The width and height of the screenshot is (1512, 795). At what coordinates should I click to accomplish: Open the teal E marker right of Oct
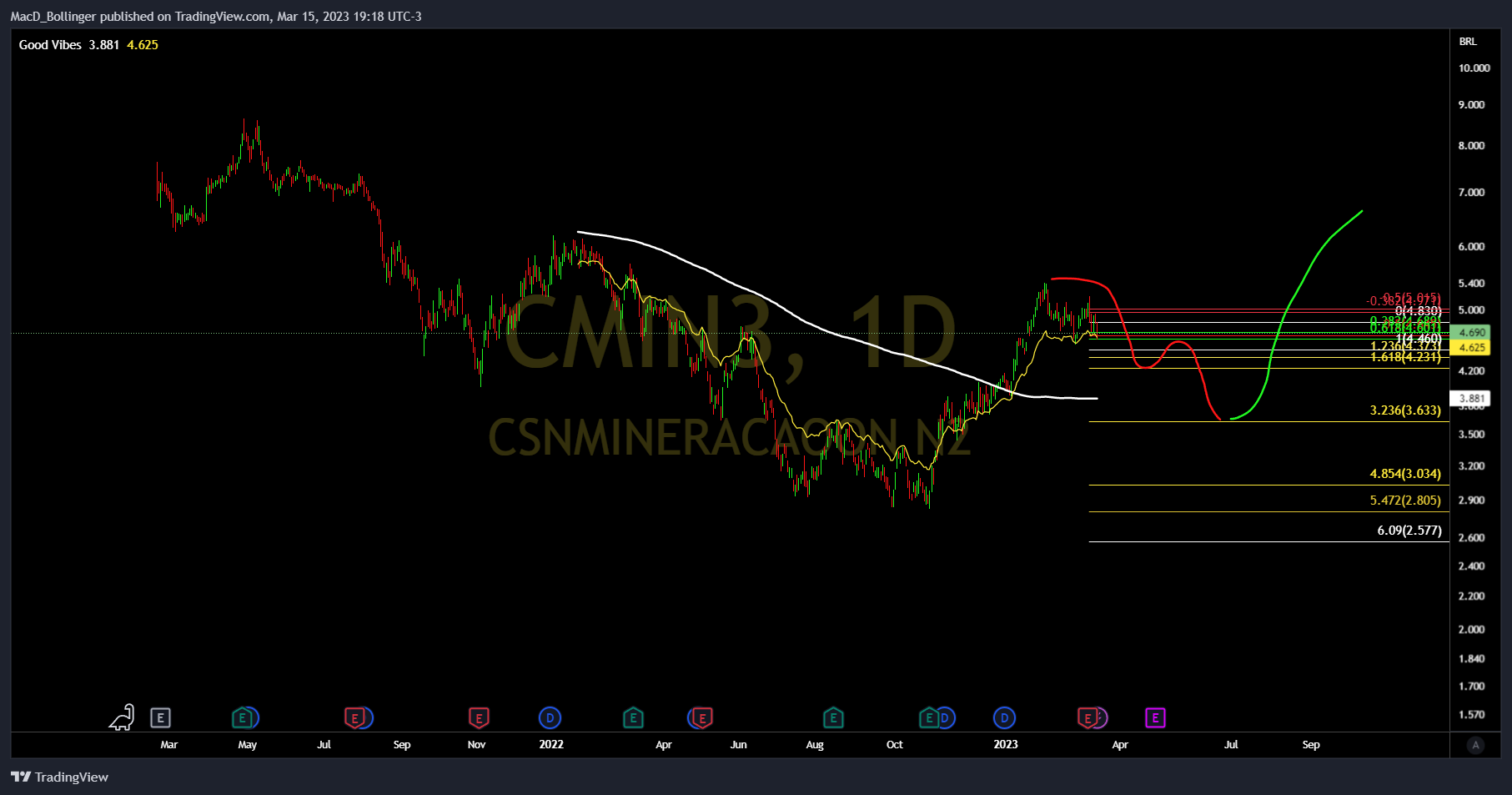(x=928, y=717)
